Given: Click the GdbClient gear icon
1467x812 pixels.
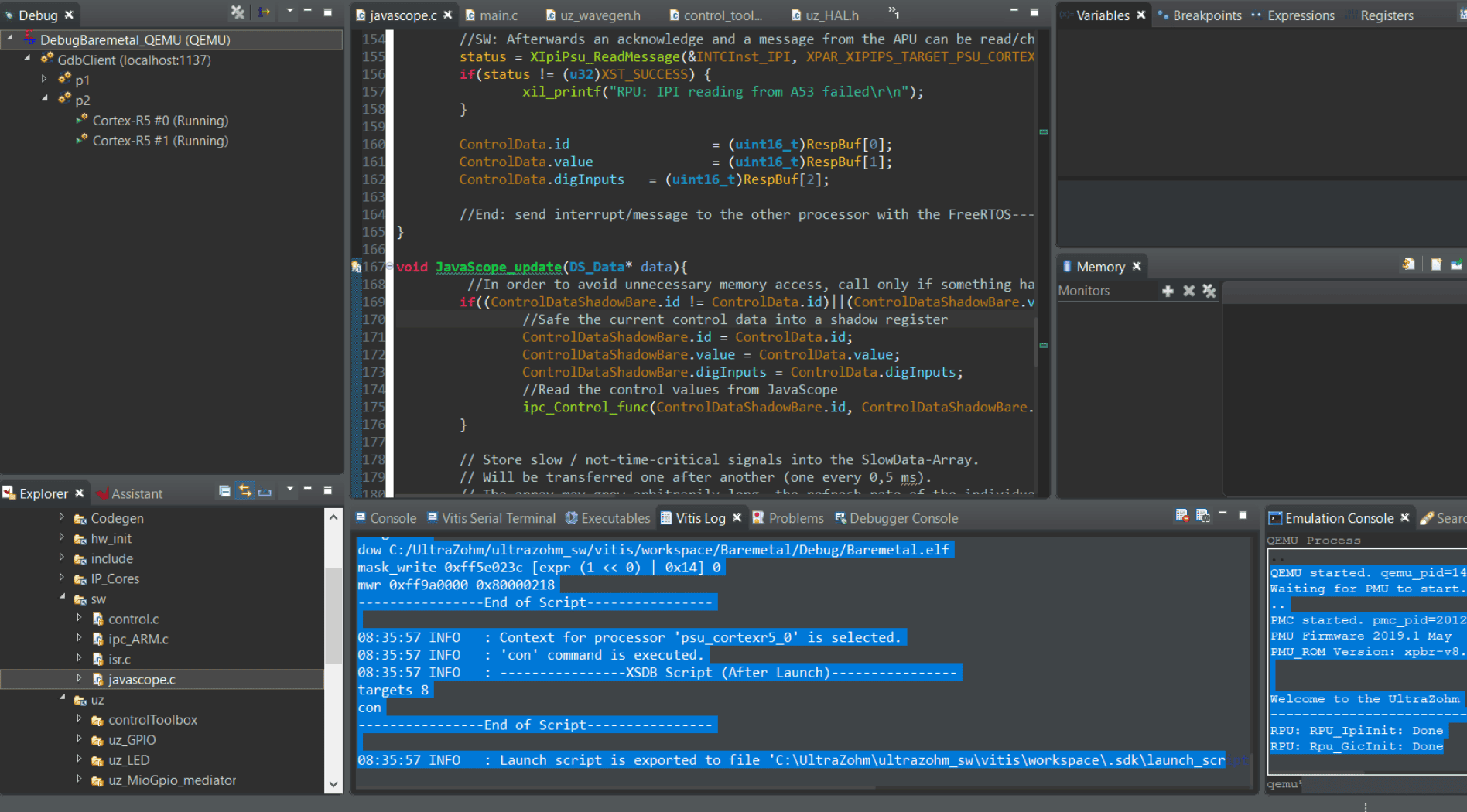Looking at the screenshot, I should pos(47,59).
